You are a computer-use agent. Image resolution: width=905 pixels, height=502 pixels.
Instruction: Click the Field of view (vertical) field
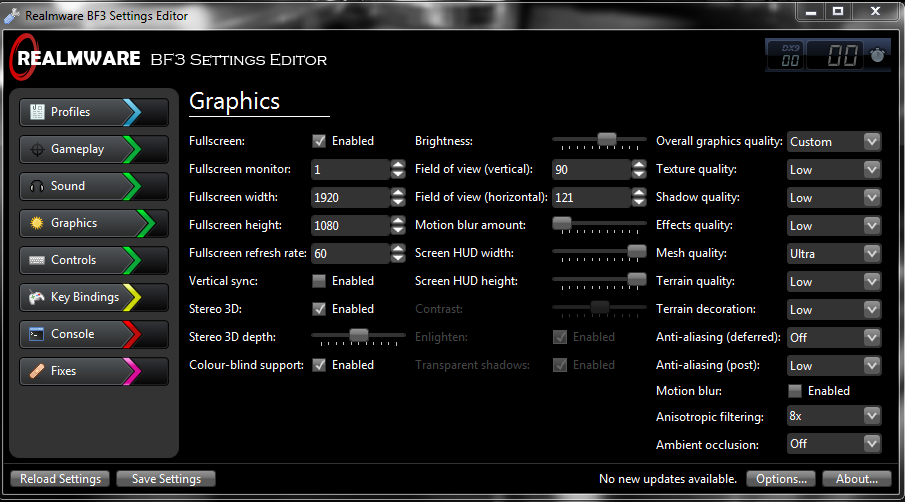(x=592, y=170)
